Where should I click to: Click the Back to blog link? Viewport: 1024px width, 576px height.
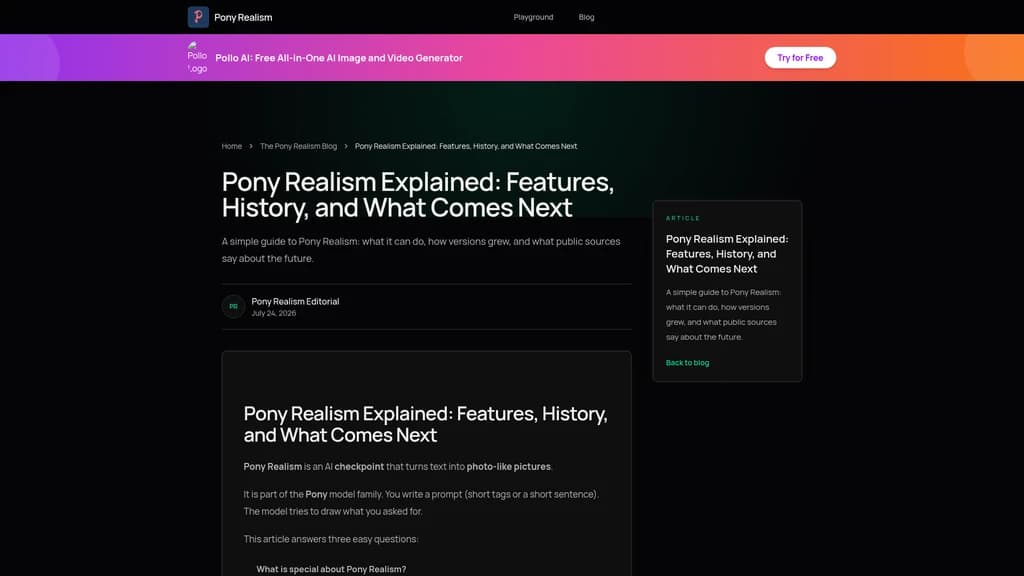[x=688, y=362]
